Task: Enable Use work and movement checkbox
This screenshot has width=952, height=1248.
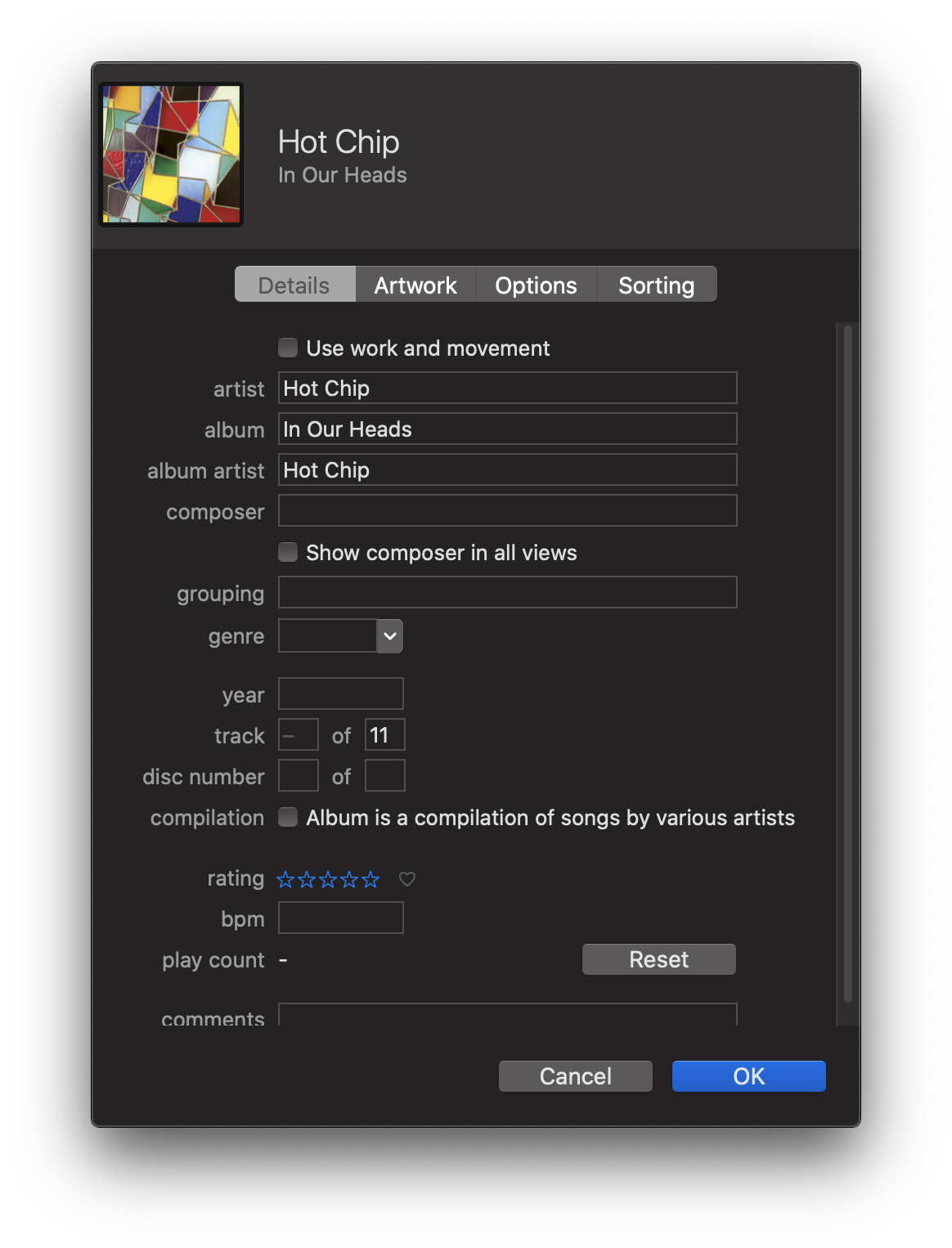Action: 288,348
